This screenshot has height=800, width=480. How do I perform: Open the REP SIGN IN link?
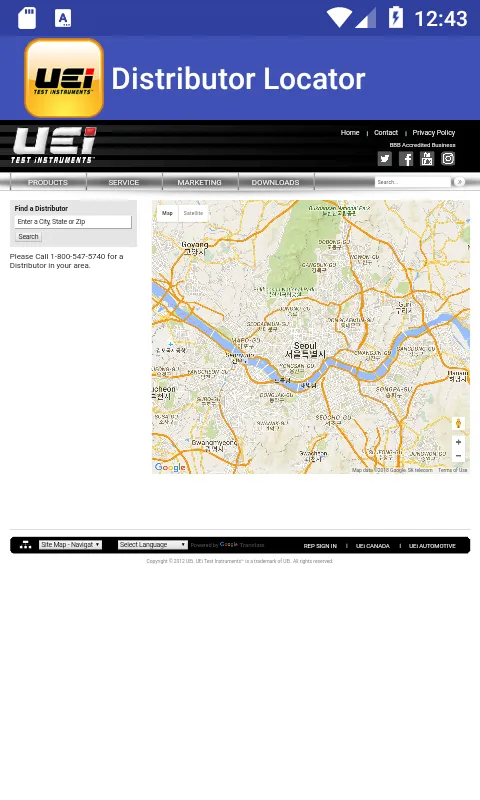(320, 546)
